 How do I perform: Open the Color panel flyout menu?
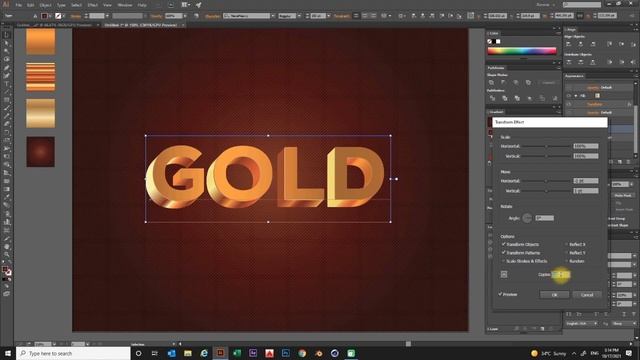point(558,33)
